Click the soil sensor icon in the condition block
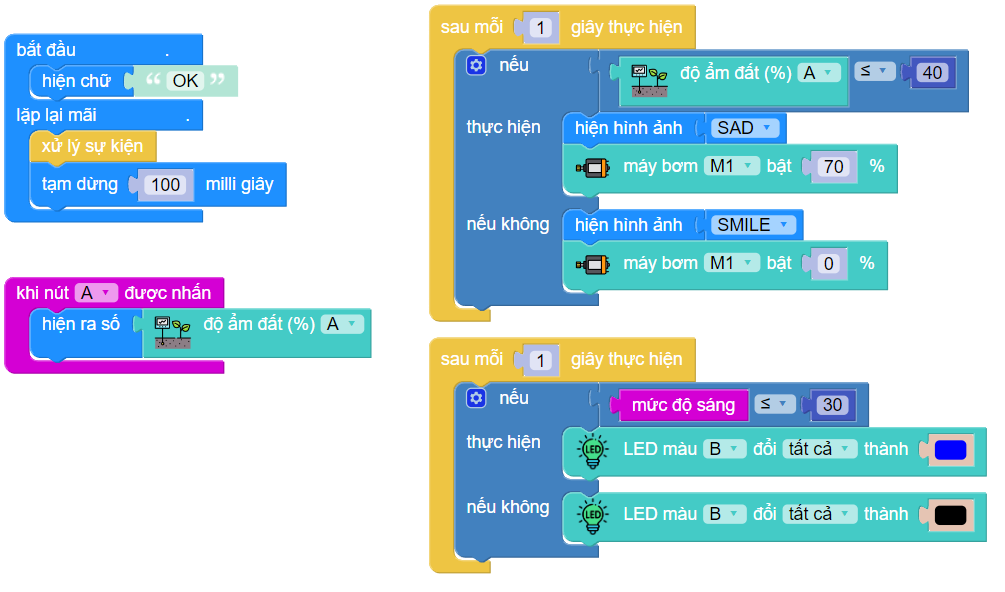The height and width of the screenshot is (592, 1005). click(x=649, y=81)
